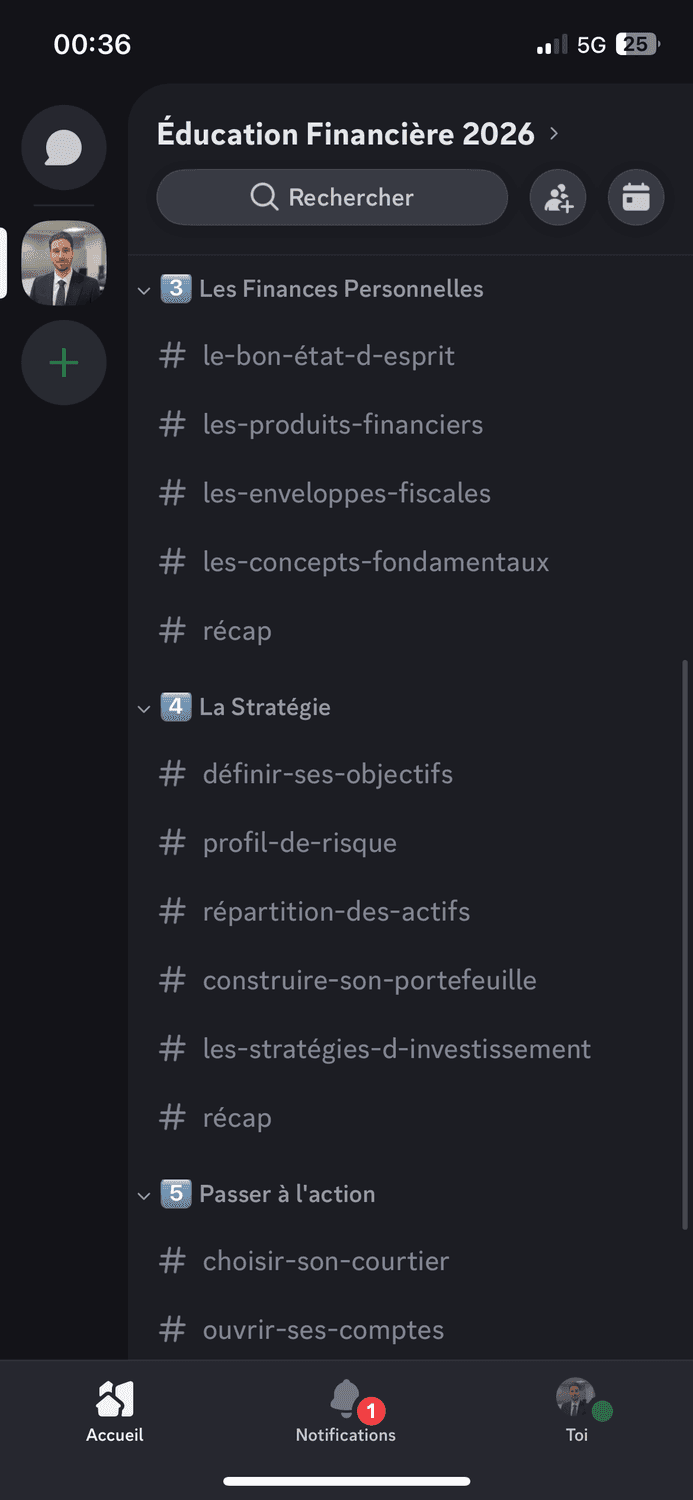Viewport: 693px width, 1500px height.
Task: Tap the hash icon beside profil-de-risque
Action: (x=173, y=843)
